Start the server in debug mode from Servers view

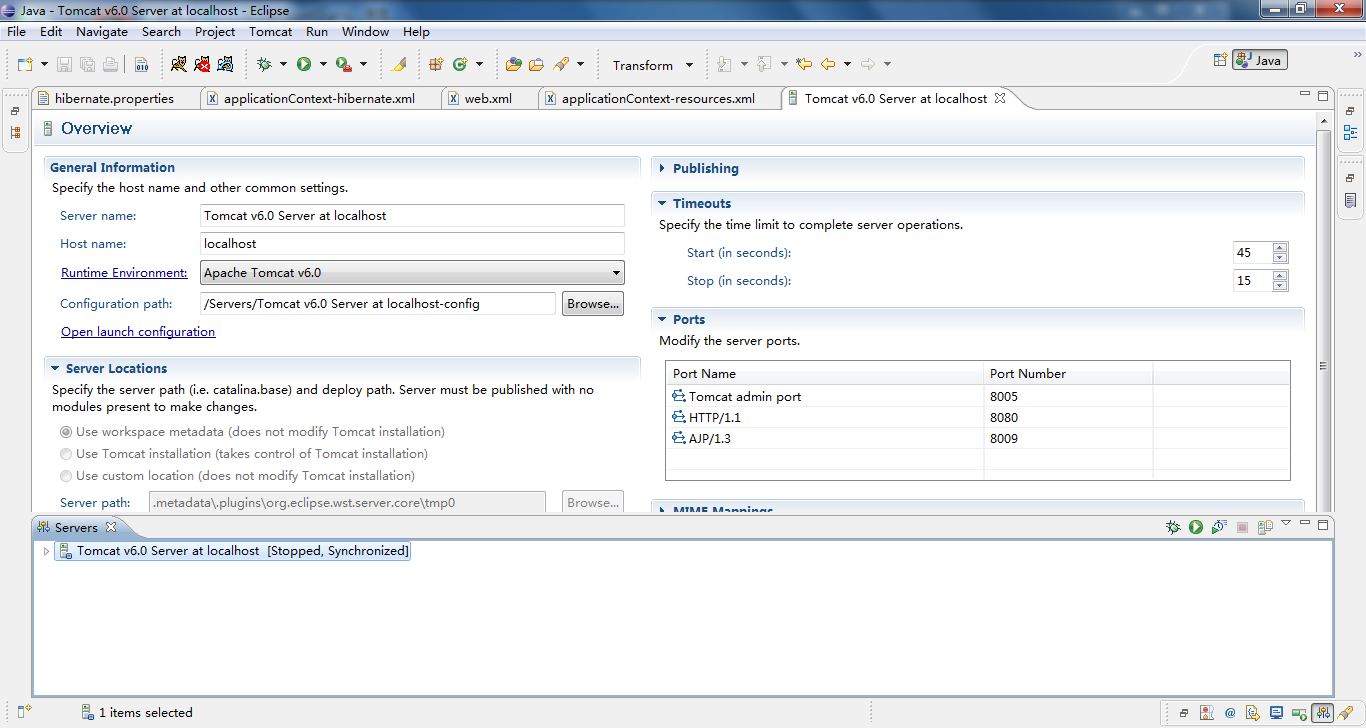[1173, 527]
